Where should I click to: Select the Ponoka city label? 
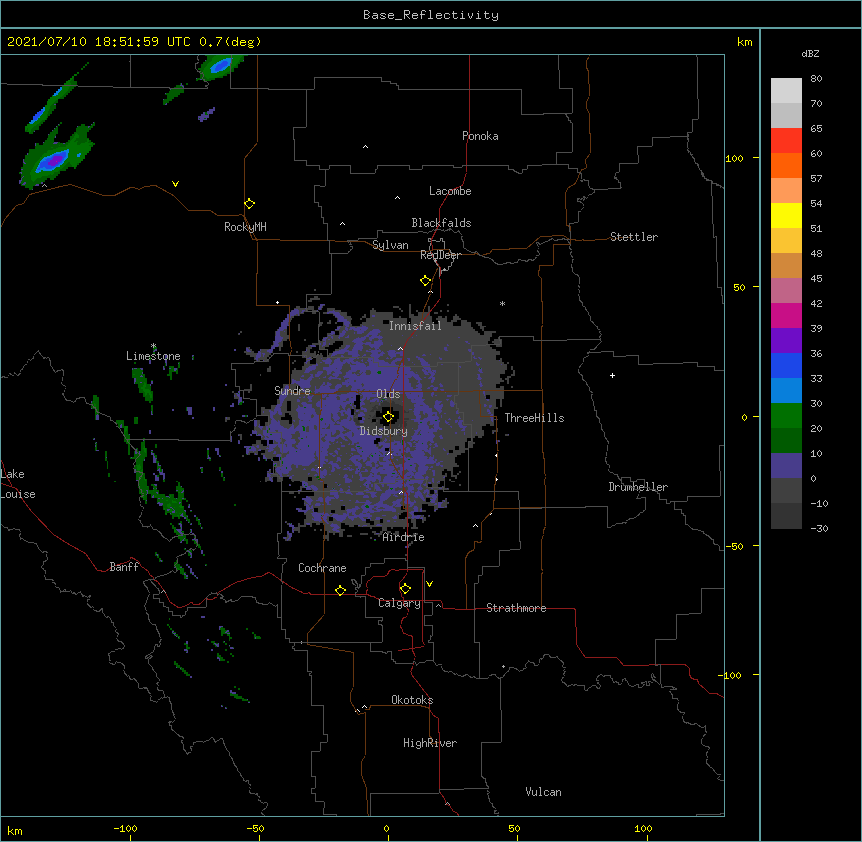coord(480,136)
